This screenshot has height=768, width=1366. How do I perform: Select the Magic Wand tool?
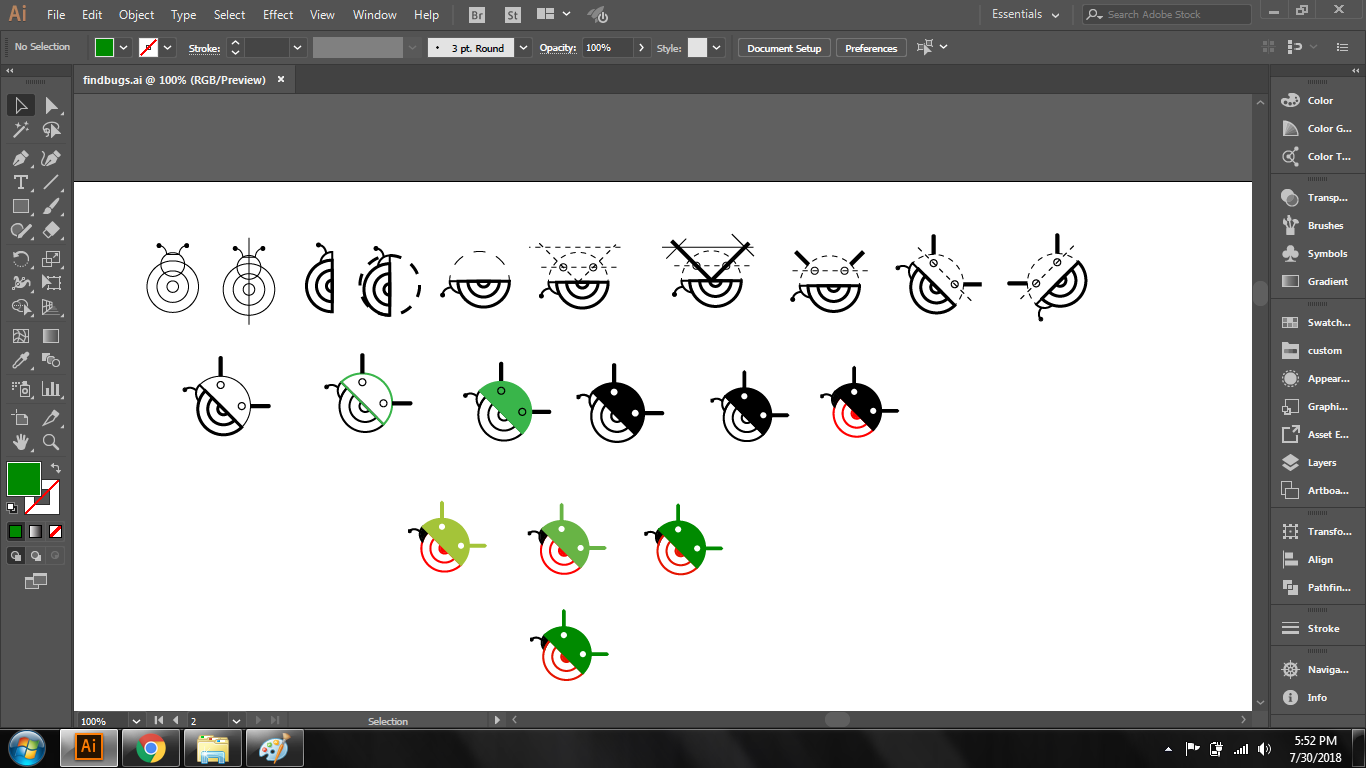pos(20,130)
